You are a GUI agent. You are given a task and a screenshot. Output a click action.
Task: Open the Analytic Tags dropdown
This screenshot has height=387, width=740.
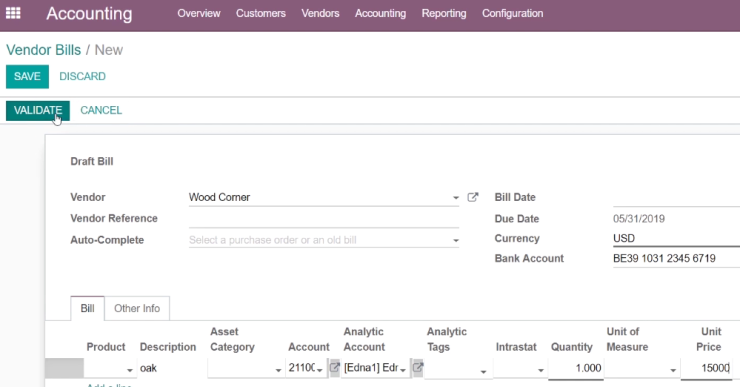(x=457, y=368)
